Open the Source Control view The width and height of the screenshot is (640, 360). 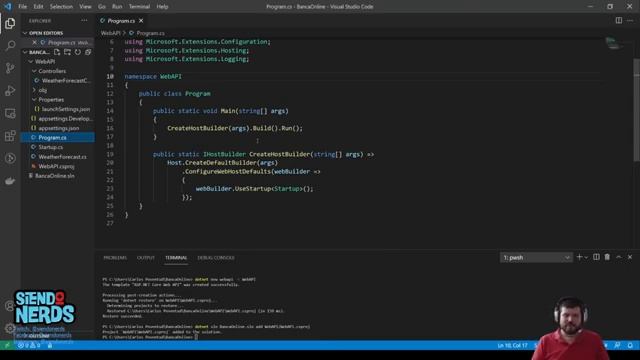point(10,68)
